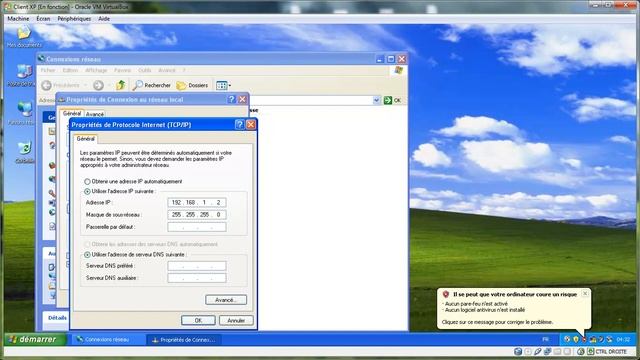Viewport: 640px width, 360px height.
Task: Close the security risk balloon notification
Action: click(585, 293)
